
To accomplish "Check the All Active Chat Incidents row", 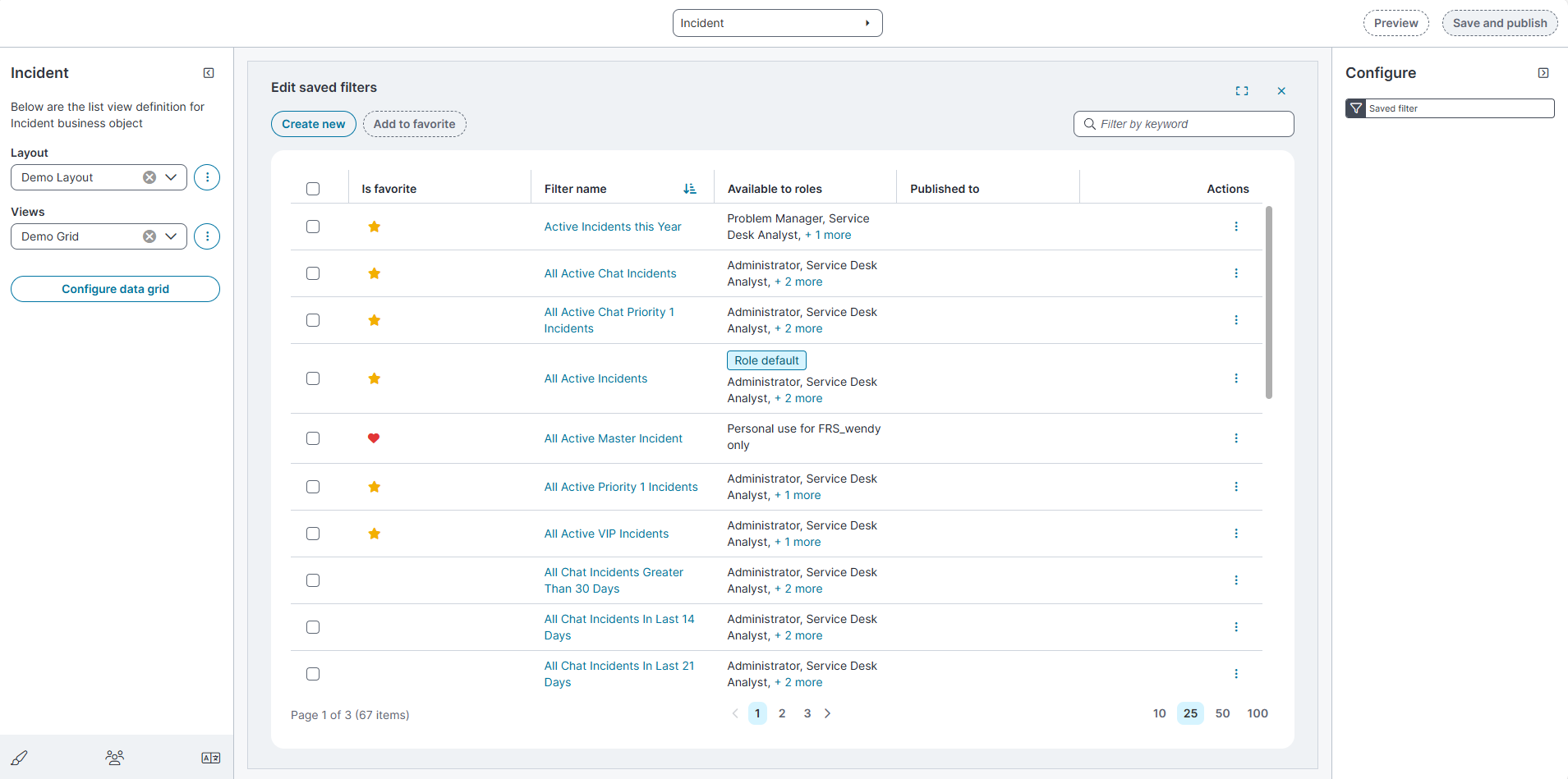I will click(x=313, y=273).
